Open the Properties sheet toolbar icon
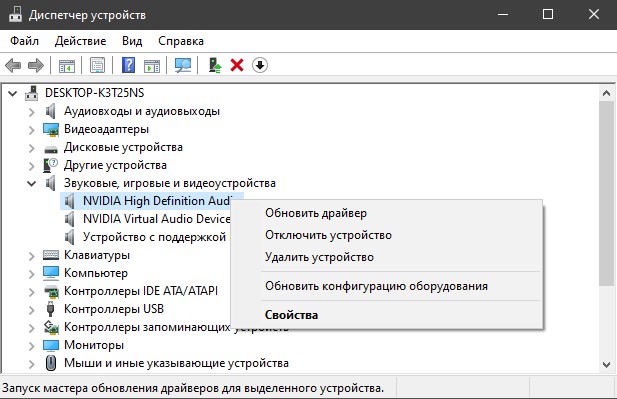 pos(97,65)
